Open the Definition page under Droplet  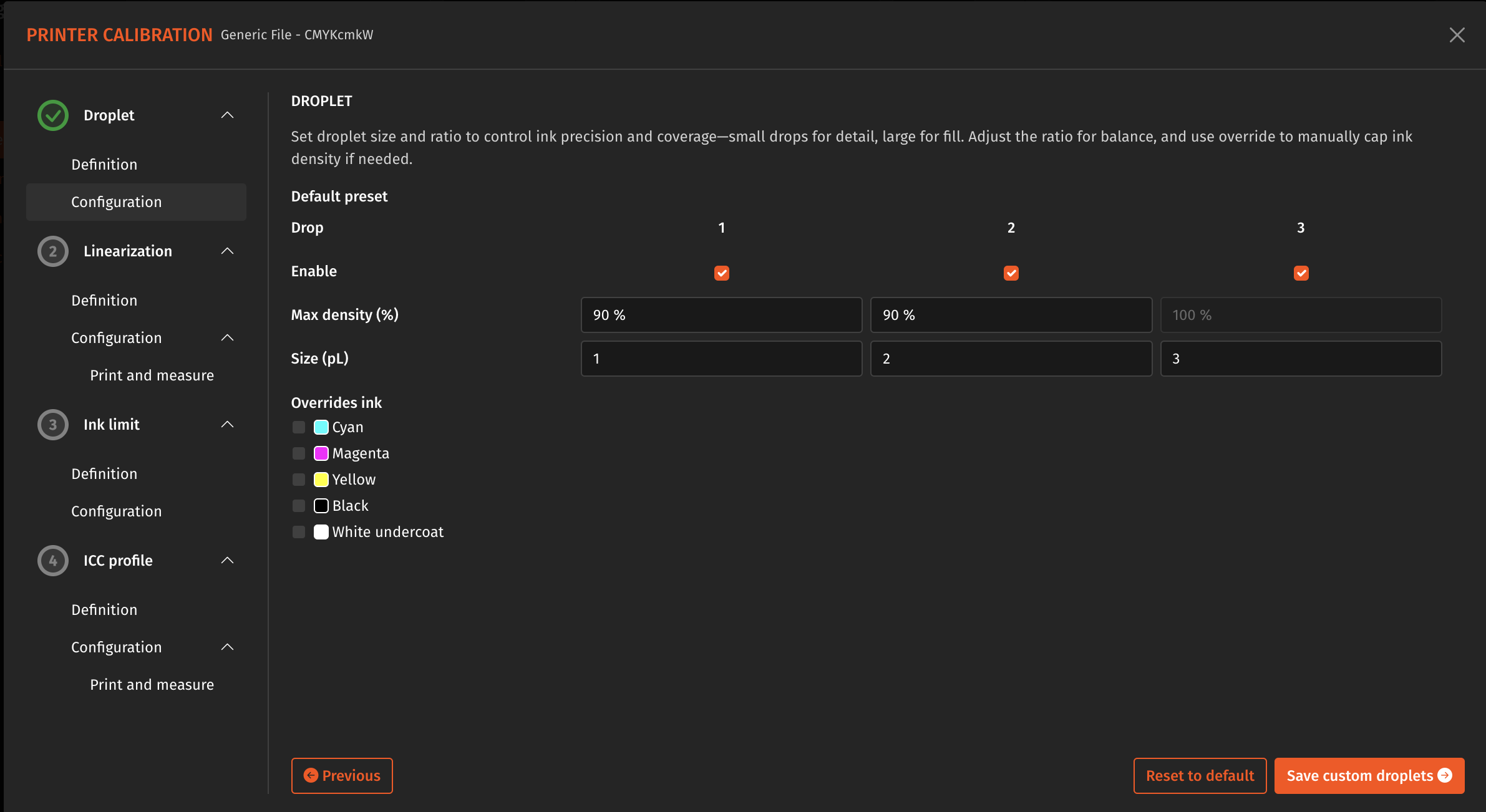tap(104, 164)
